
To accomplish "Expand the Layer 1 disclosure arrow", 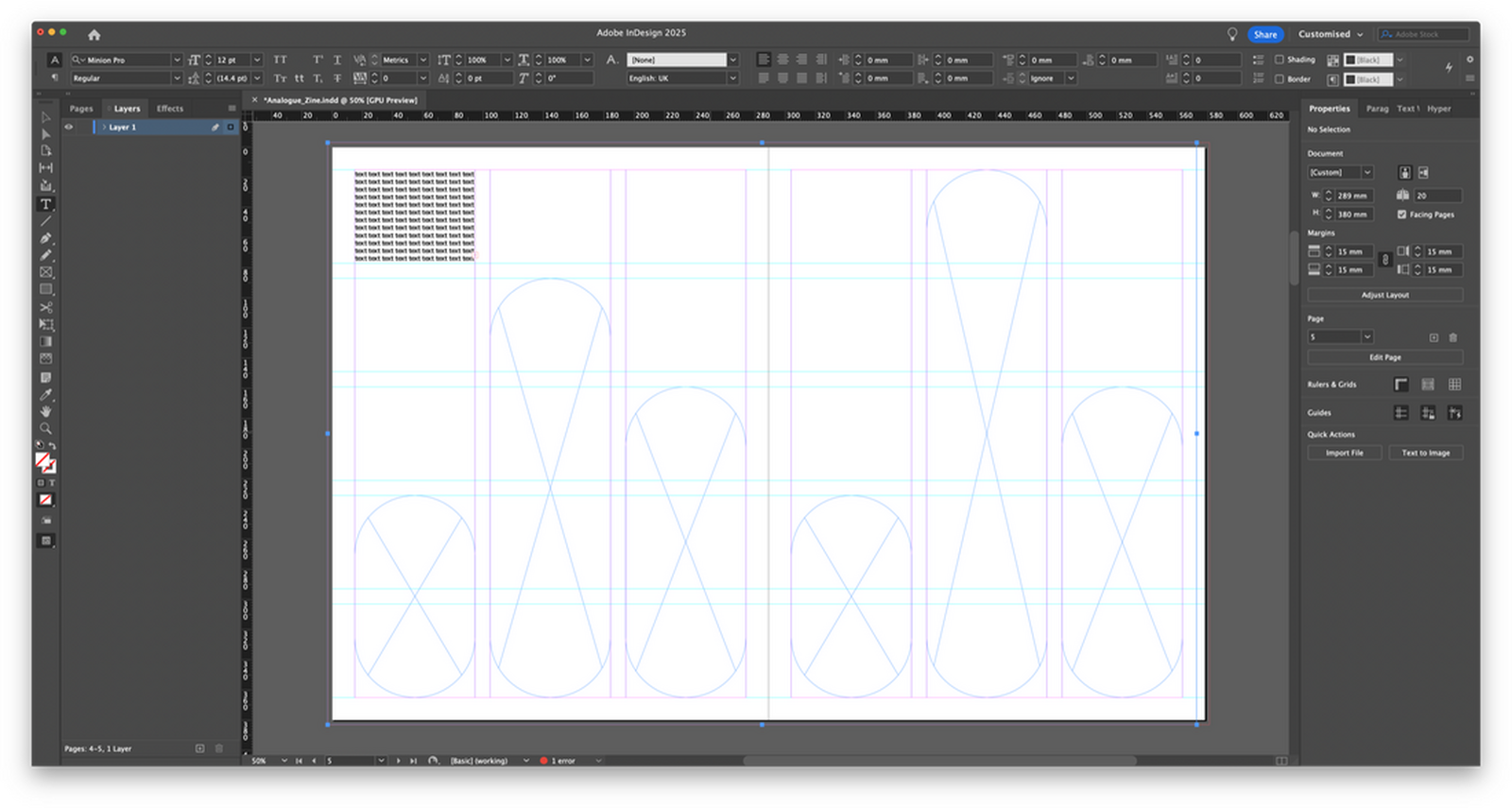I will (x=103, y=127).
